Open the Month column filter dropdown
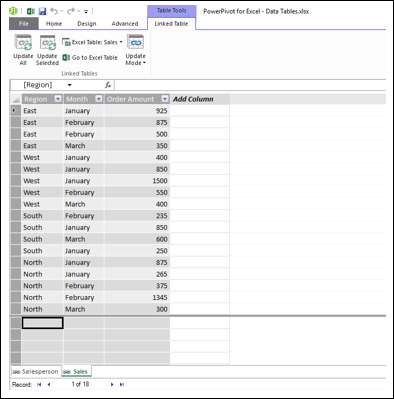The image size is (394, 399). coord(99,99)
